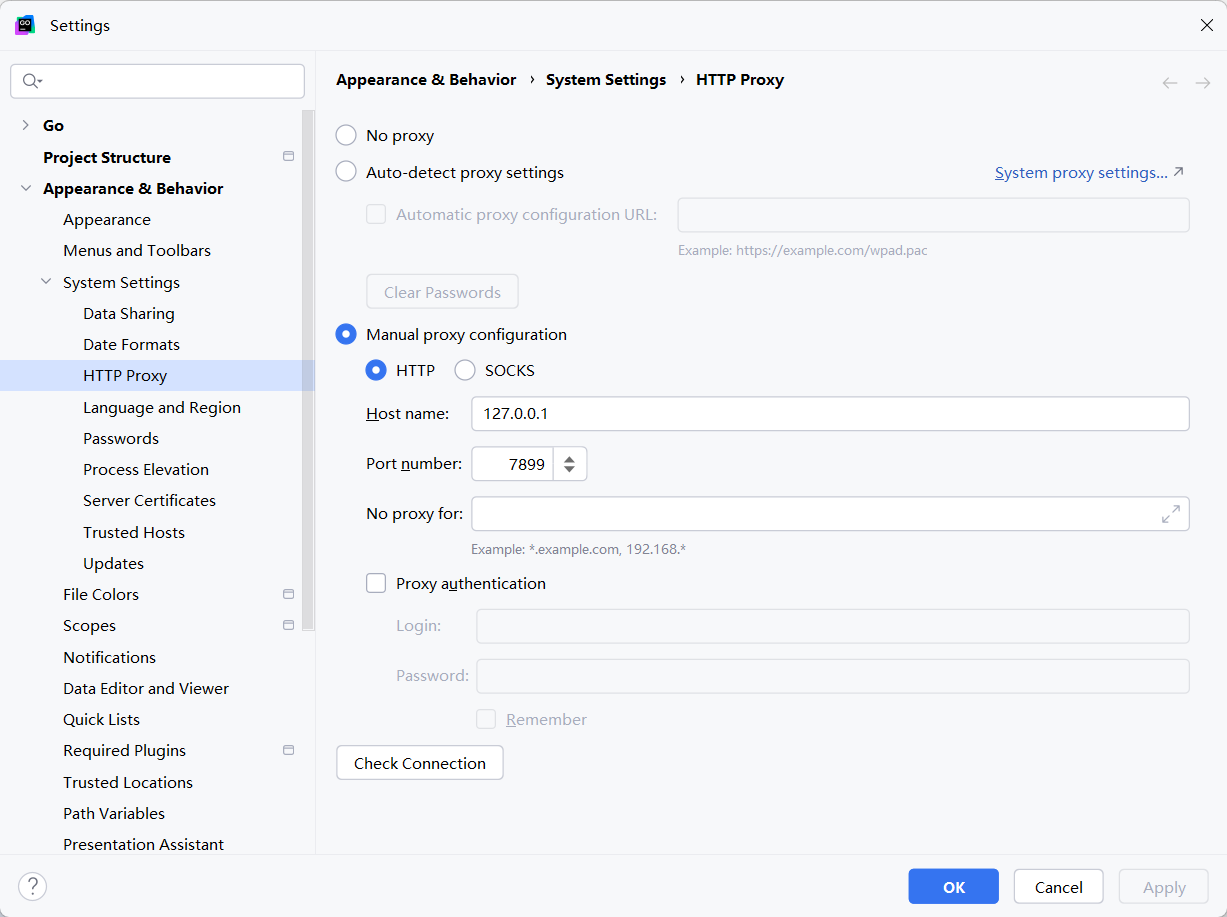Open the Passwords settings page

[x=121, y=438]
